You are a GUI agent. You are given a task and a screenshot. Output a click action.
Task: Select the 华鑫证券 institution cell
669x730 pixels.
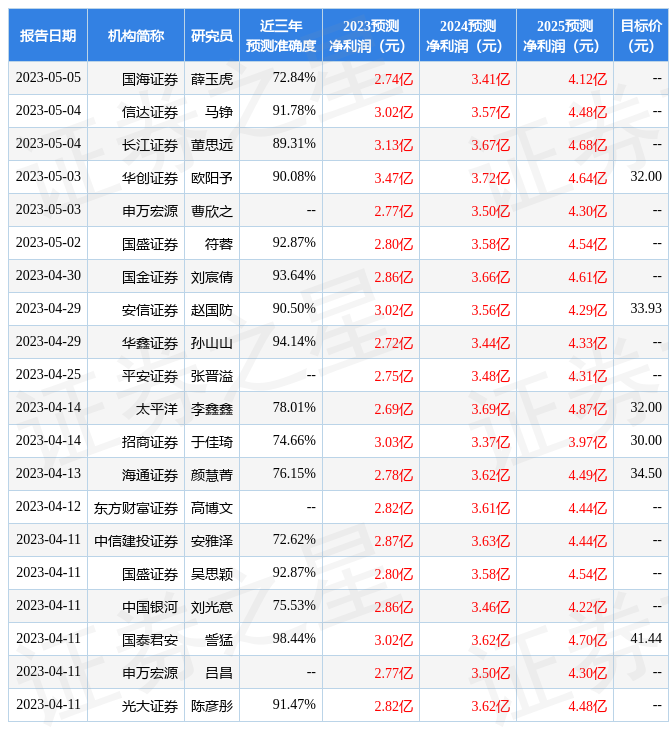135,343
